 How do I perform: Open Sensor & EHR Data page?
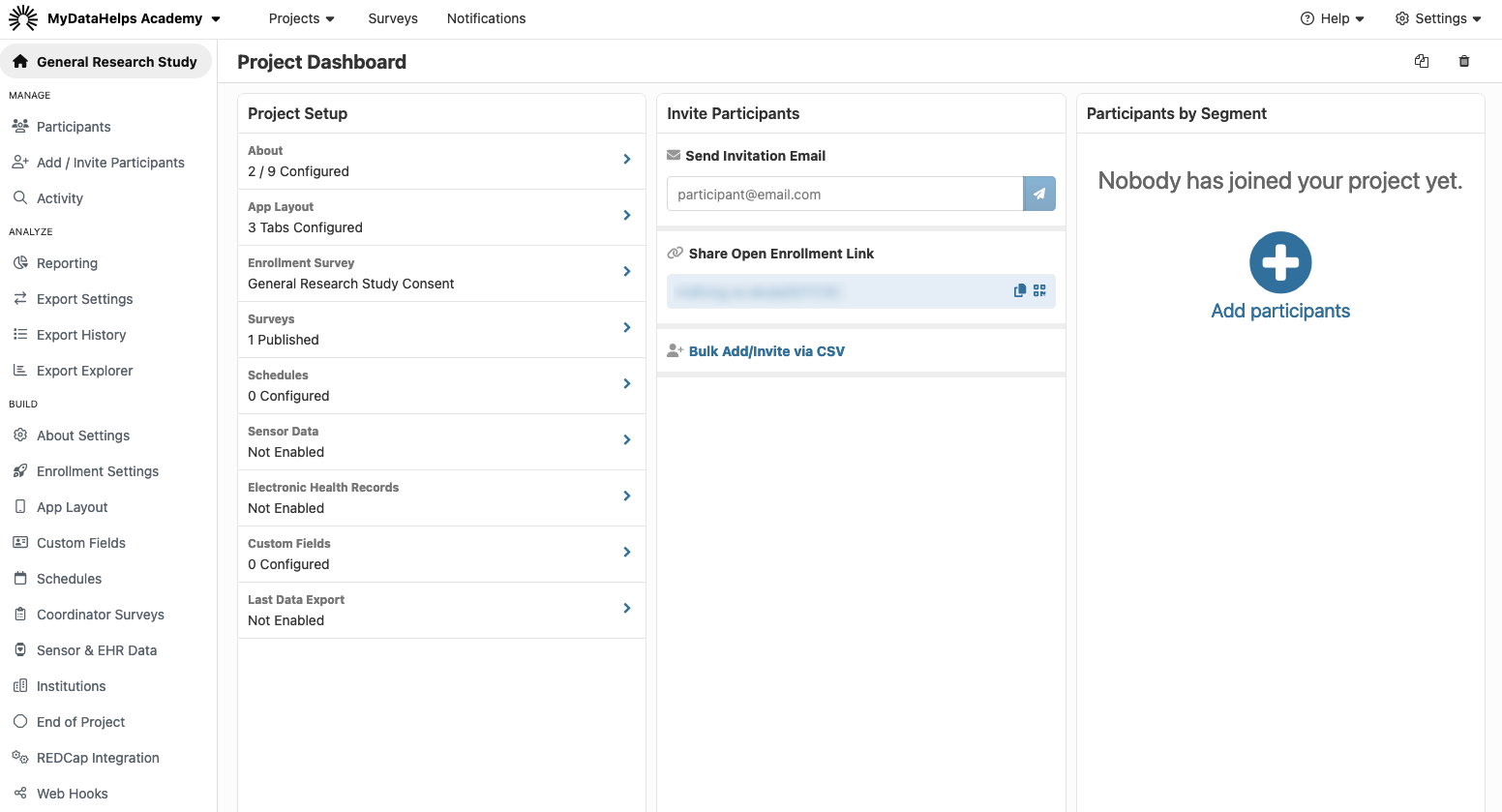point(96,650)
